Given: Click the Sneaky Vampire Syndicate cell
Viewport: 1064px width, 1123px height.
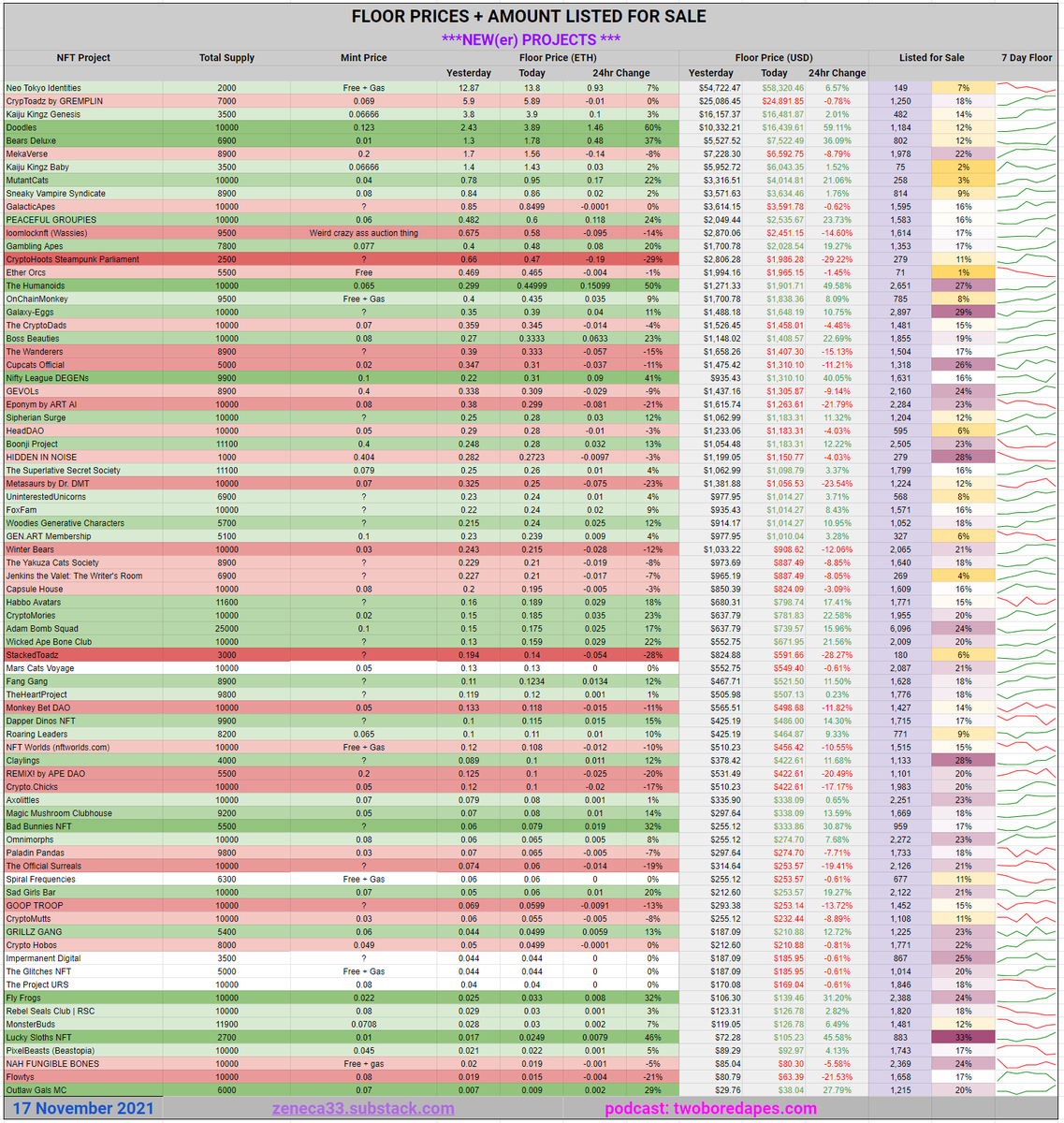Looking at the screenshot, I should [83, 194].
